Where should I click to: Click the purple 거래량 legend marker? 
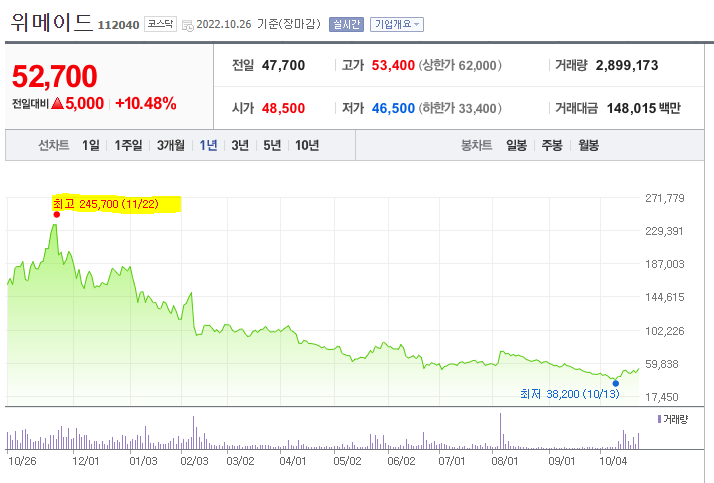point(659,419)
